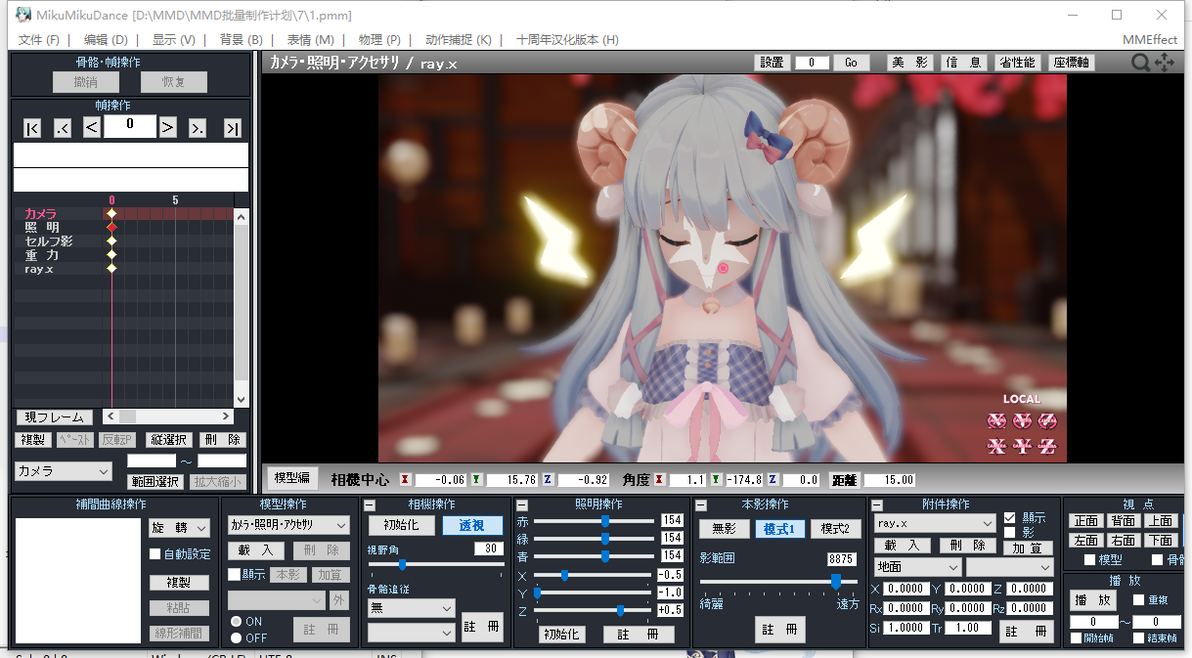Expand the カメラ-照明-アクセサリ model dropdown
Viewport: 1192px width, 658px height.
pos(288,525)
